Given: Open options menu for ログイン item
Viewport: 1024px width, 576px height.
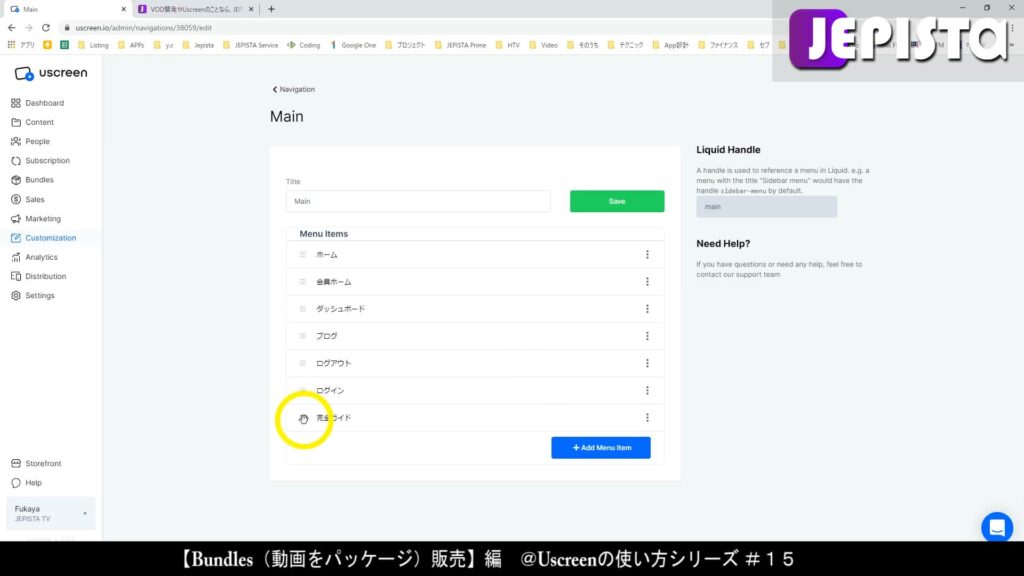Looking at the screenshot, I should coord(647,391).
